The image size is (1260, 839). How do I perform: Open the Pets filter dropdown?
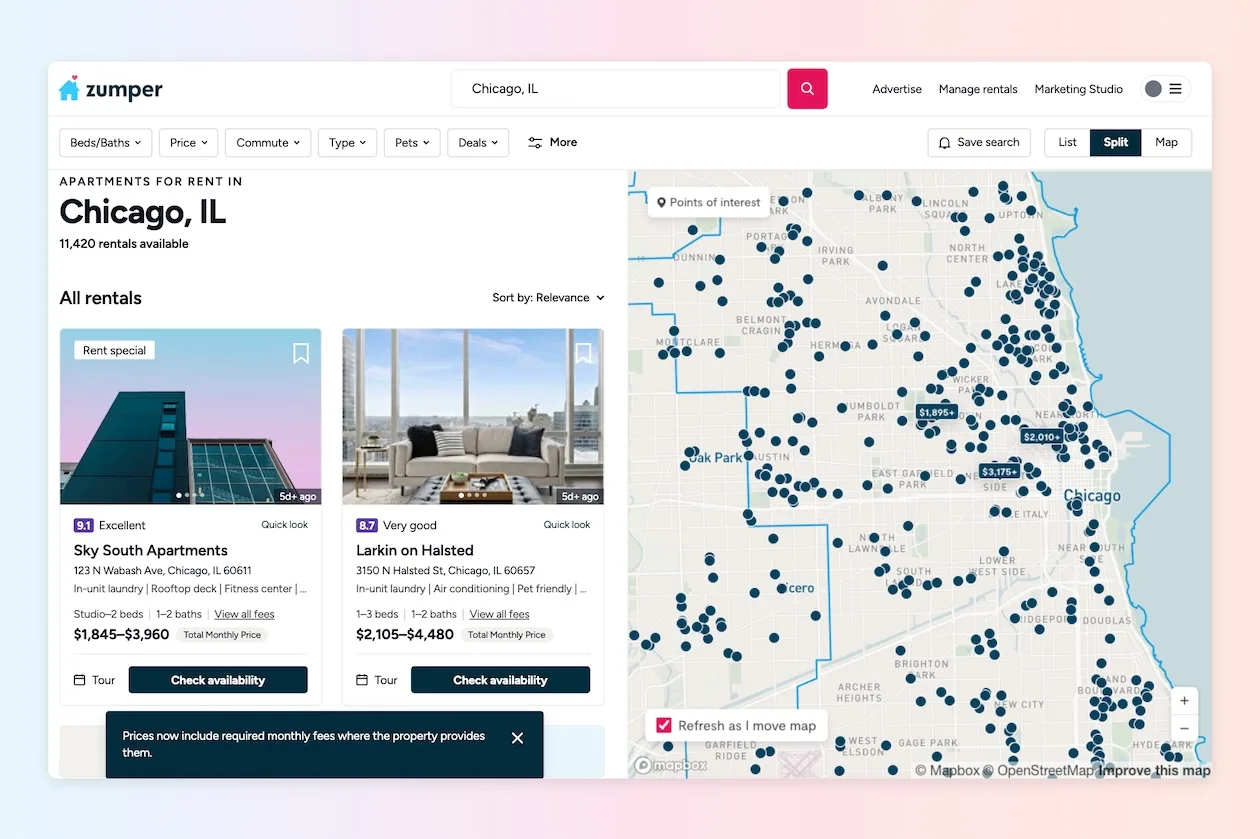(x=412, y=143)
